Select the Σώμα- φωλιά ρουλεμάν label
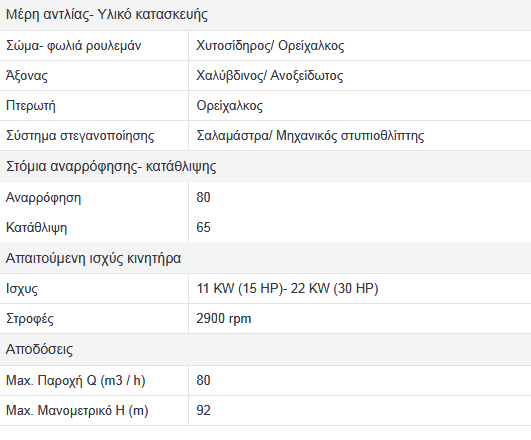 [x=73, y=46]
